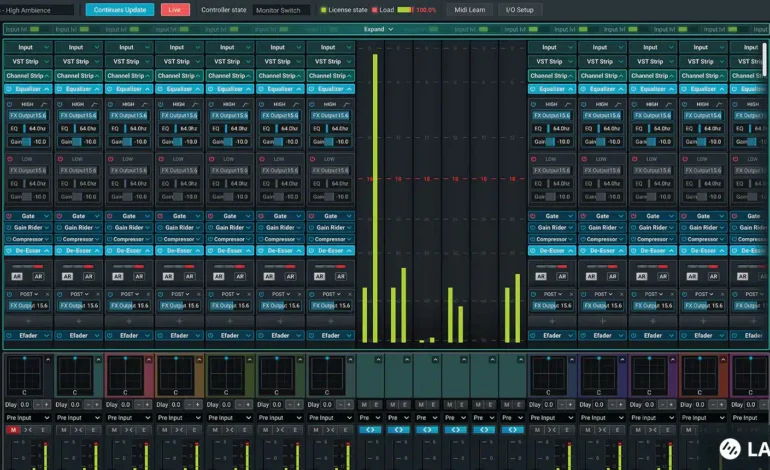Image resolution: width=770 pixels, height=470 pixels.
Task: Click the green License state indicator
Action: tap(323, 10)
